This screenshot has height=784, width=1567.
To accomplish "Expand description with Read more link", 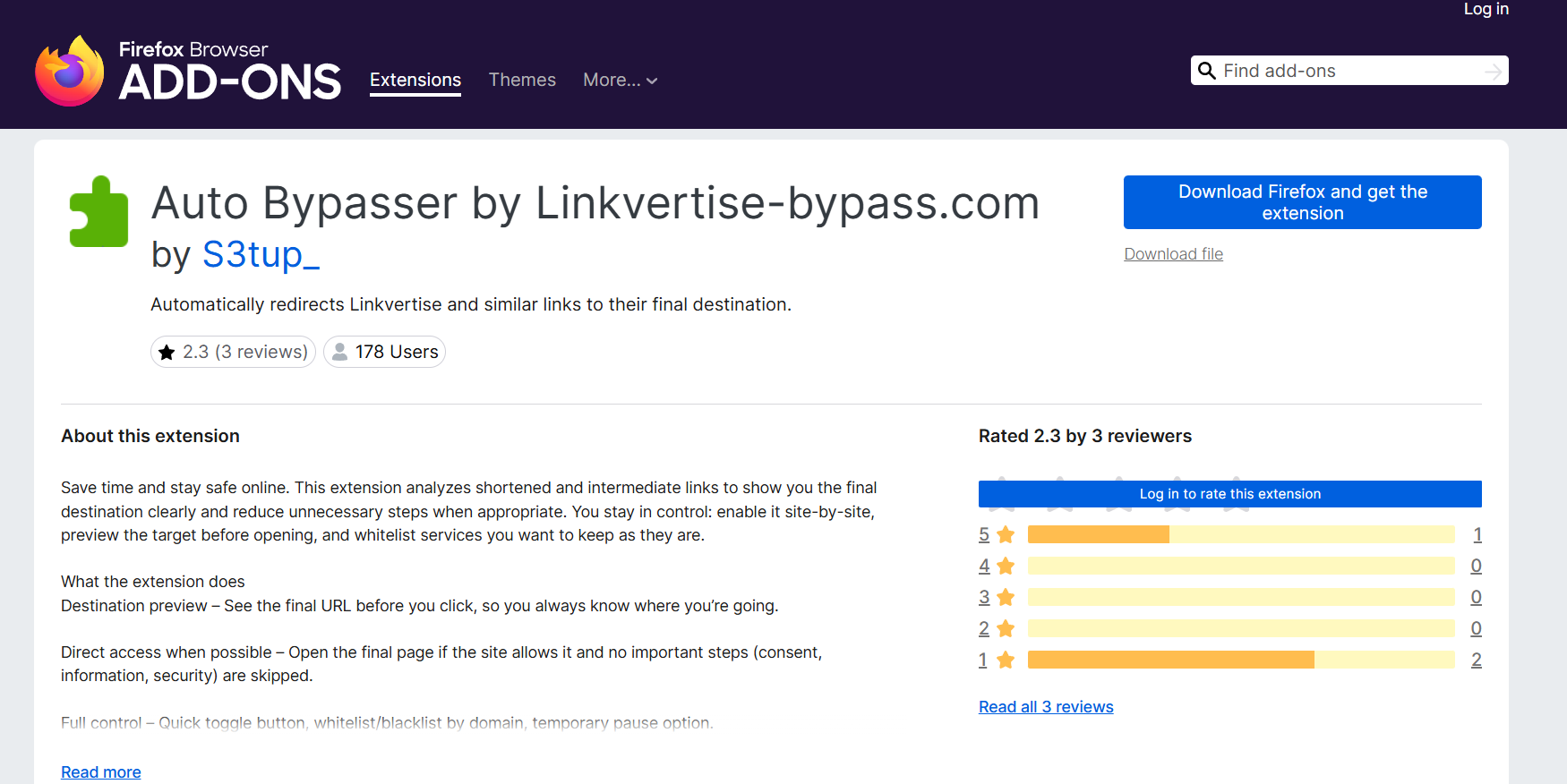I will 101,771.
